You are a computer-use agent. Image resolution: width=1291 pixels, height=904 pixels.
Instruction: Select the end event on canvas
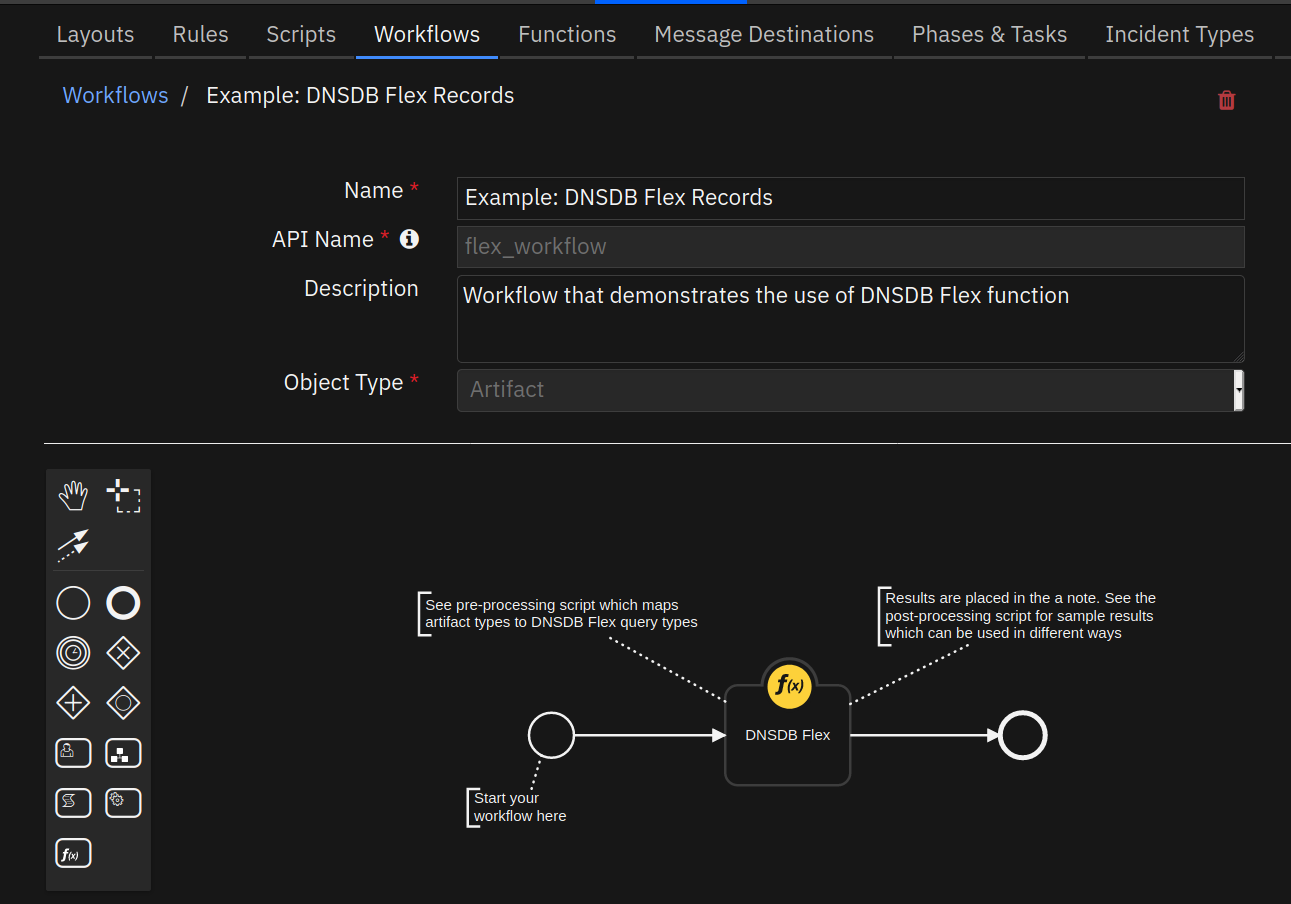coord(1023,735)
